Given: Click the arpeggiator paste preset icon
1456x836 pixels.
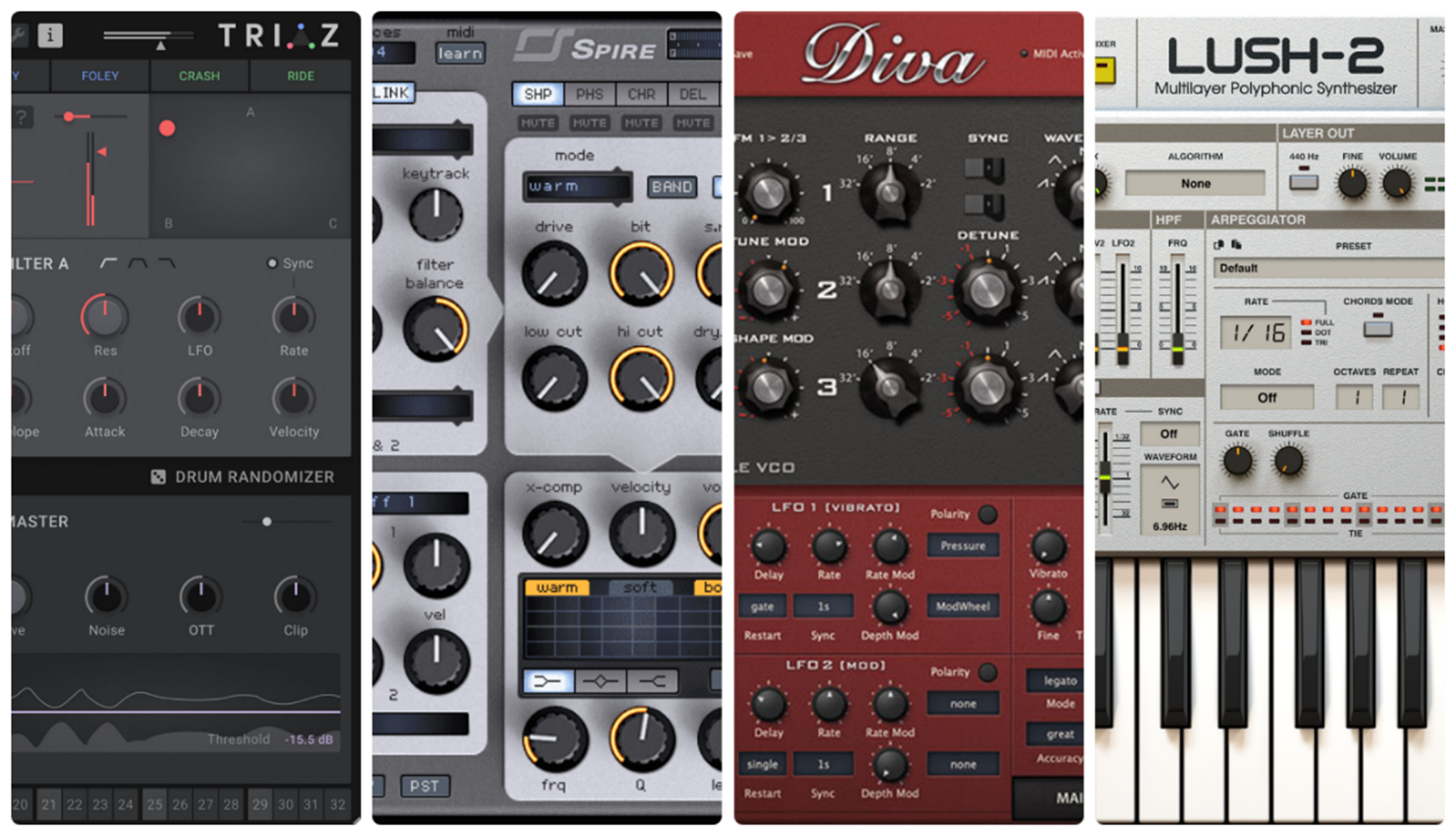Looking at the screenshot, I should point(1236,245).
